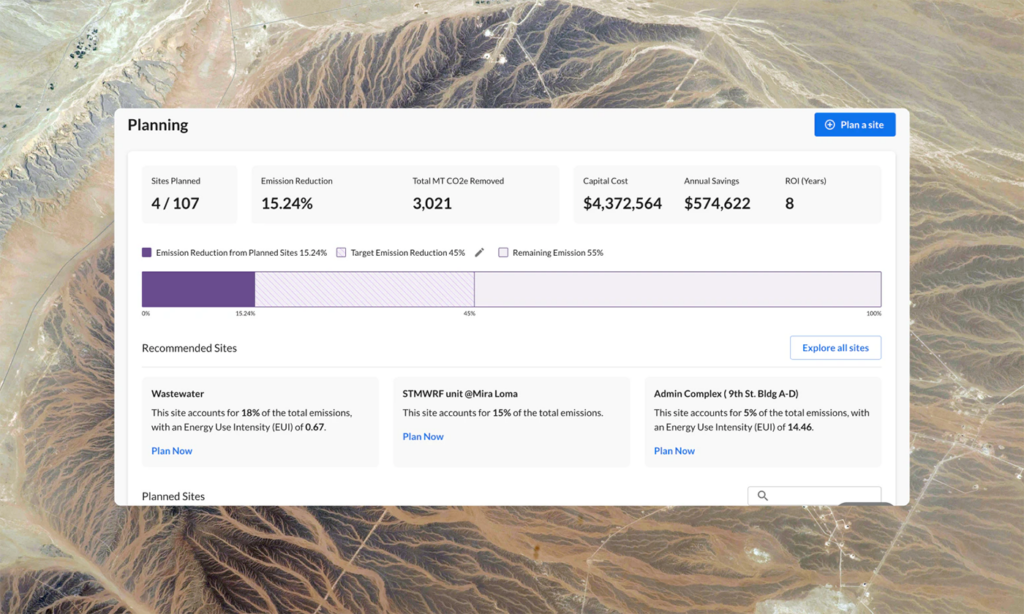This screenshot has height=614, width=1024.
Task: Click the Remaining Emission legend square
Action: (x=503, y=253)
